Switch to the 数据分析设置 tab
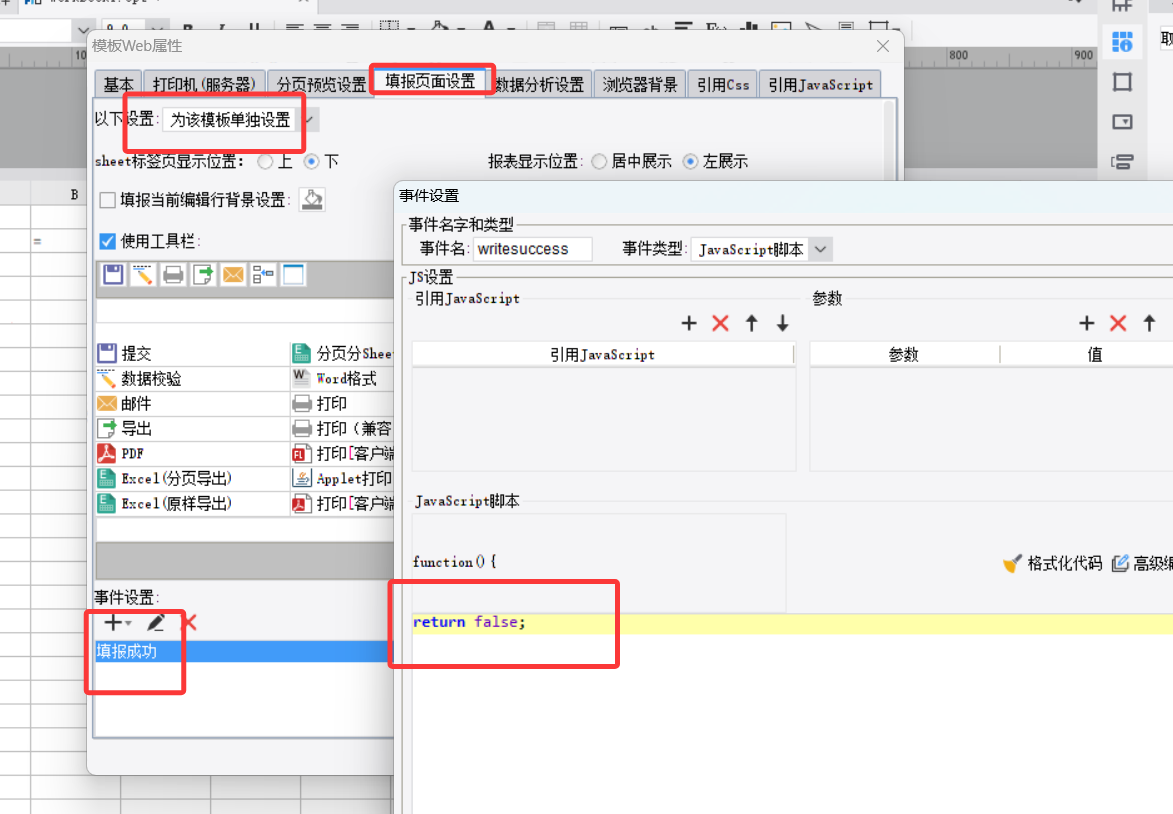 pyautogui.click(x=539, y=85)
